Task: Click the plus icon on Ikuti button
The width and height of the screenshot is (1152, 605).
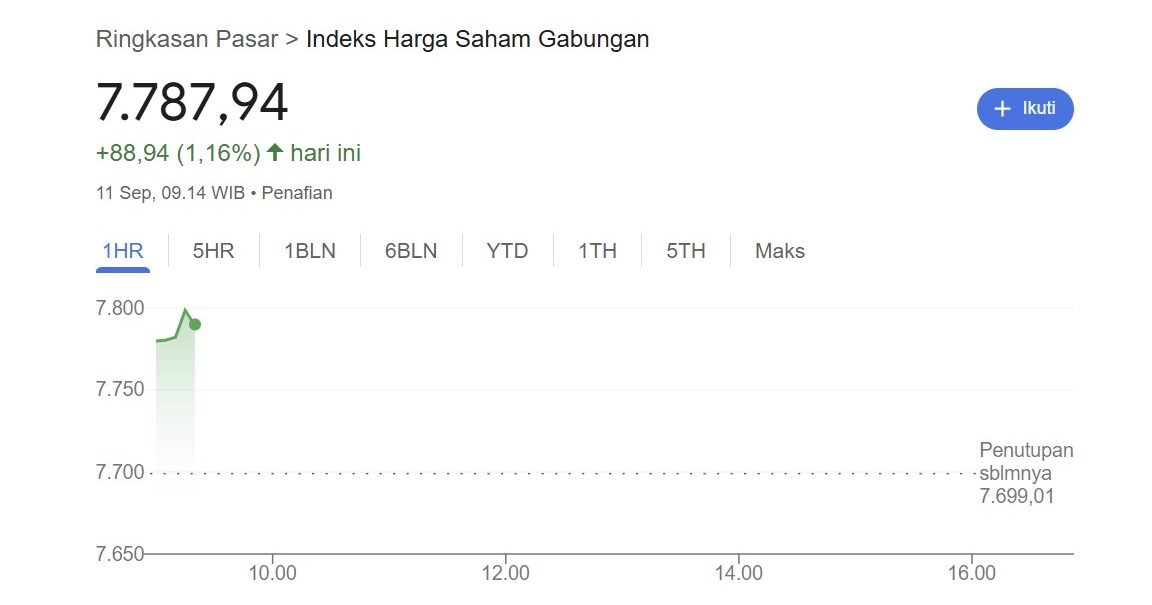Action: 1003,109
